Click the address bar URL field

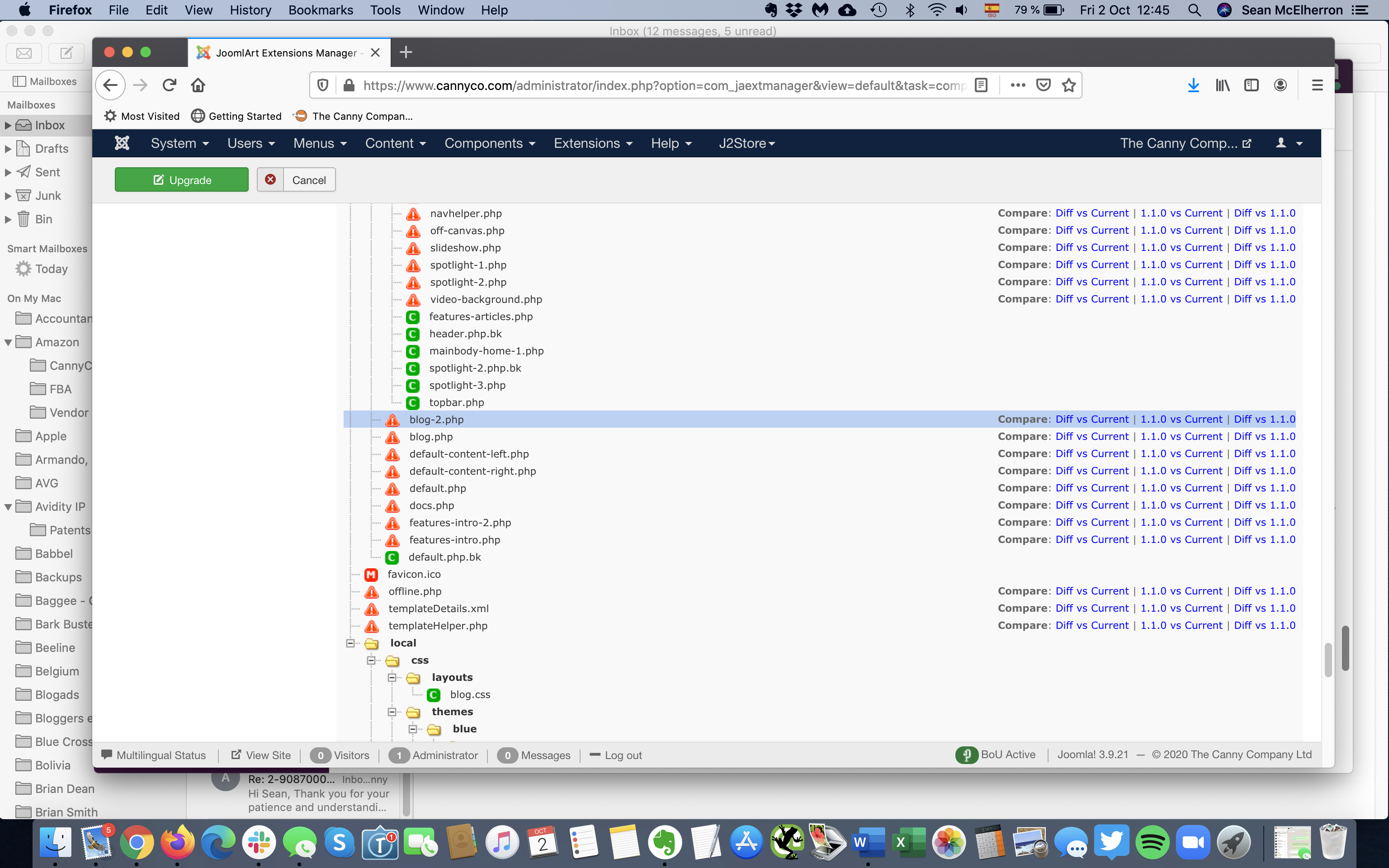point(660,85)
